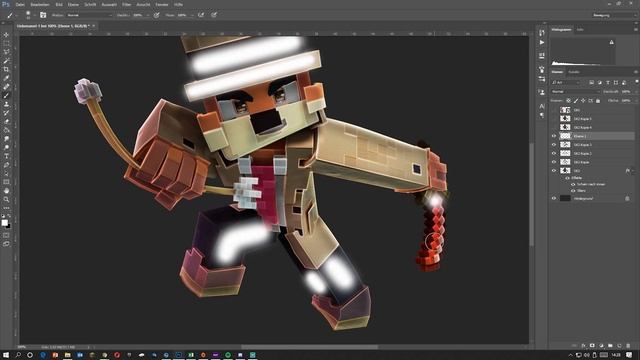Image resolution: width=640 pixels, height=360 pixels.
Task: Collapse the SKG layer effects list
Action: click(x=633, y=171)
